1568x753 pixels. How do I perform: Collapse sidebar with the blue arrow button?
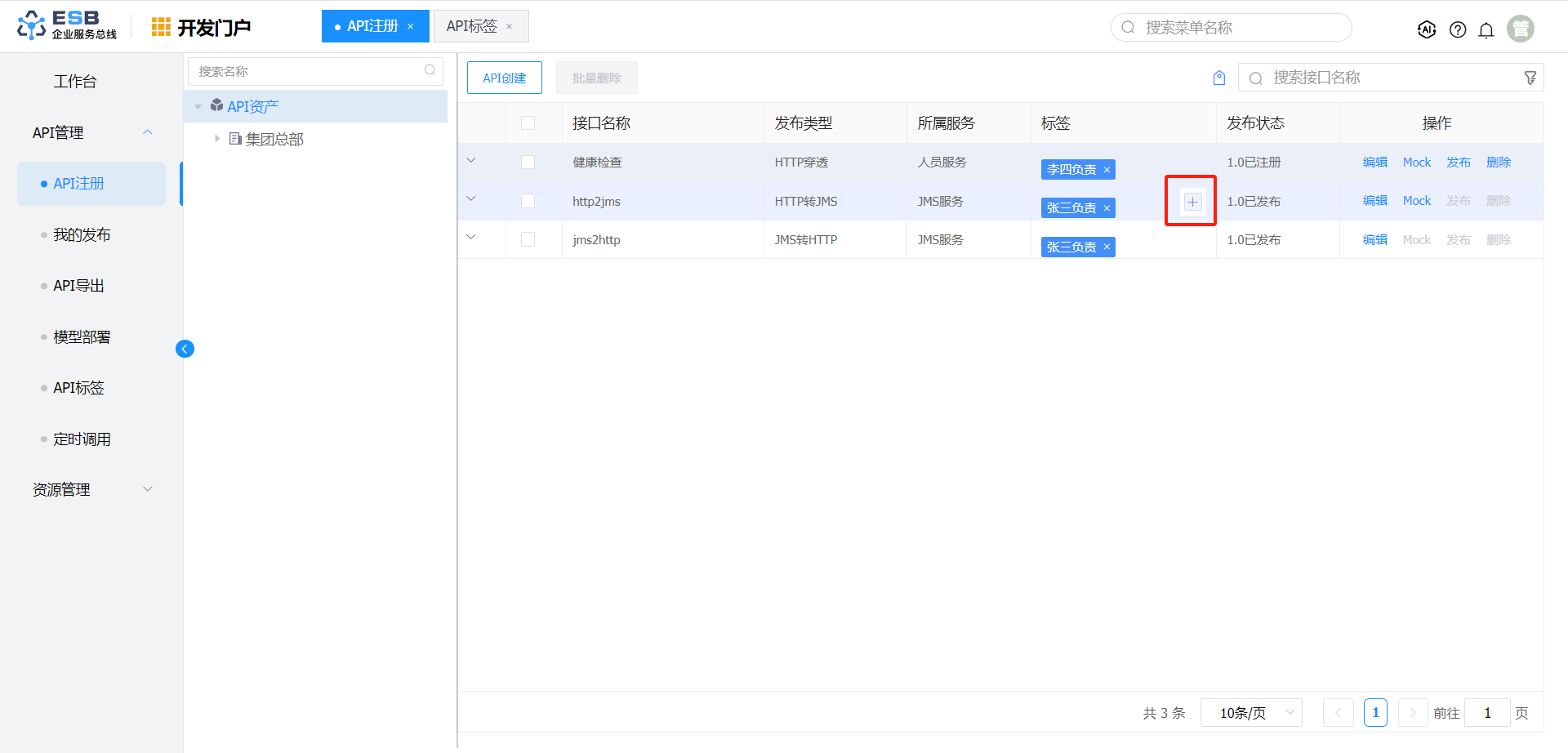click(x=185, y=349)
